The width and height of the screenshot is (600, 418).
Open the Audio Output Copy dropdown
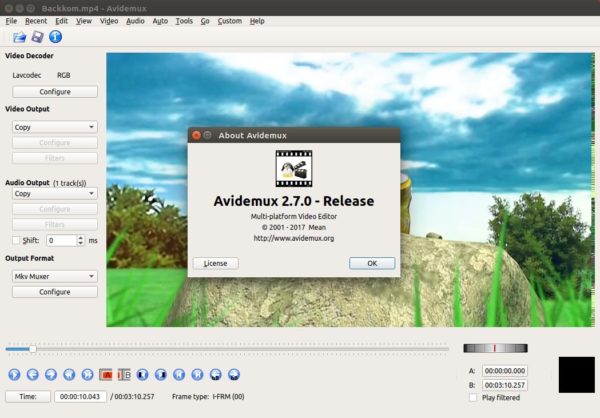[54, 194]
